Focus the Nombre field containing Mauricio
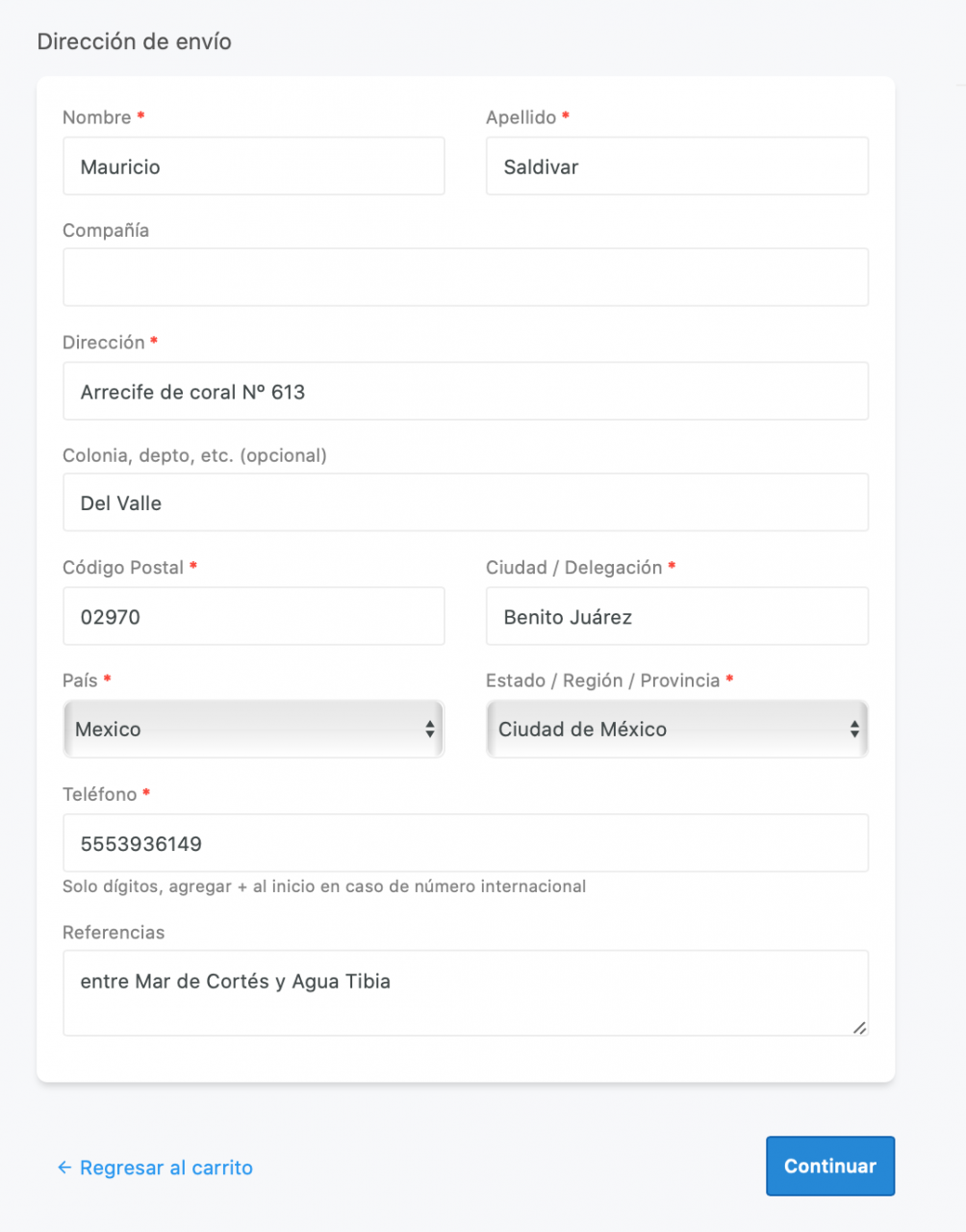966x1232 pixels. coord(253,167)
